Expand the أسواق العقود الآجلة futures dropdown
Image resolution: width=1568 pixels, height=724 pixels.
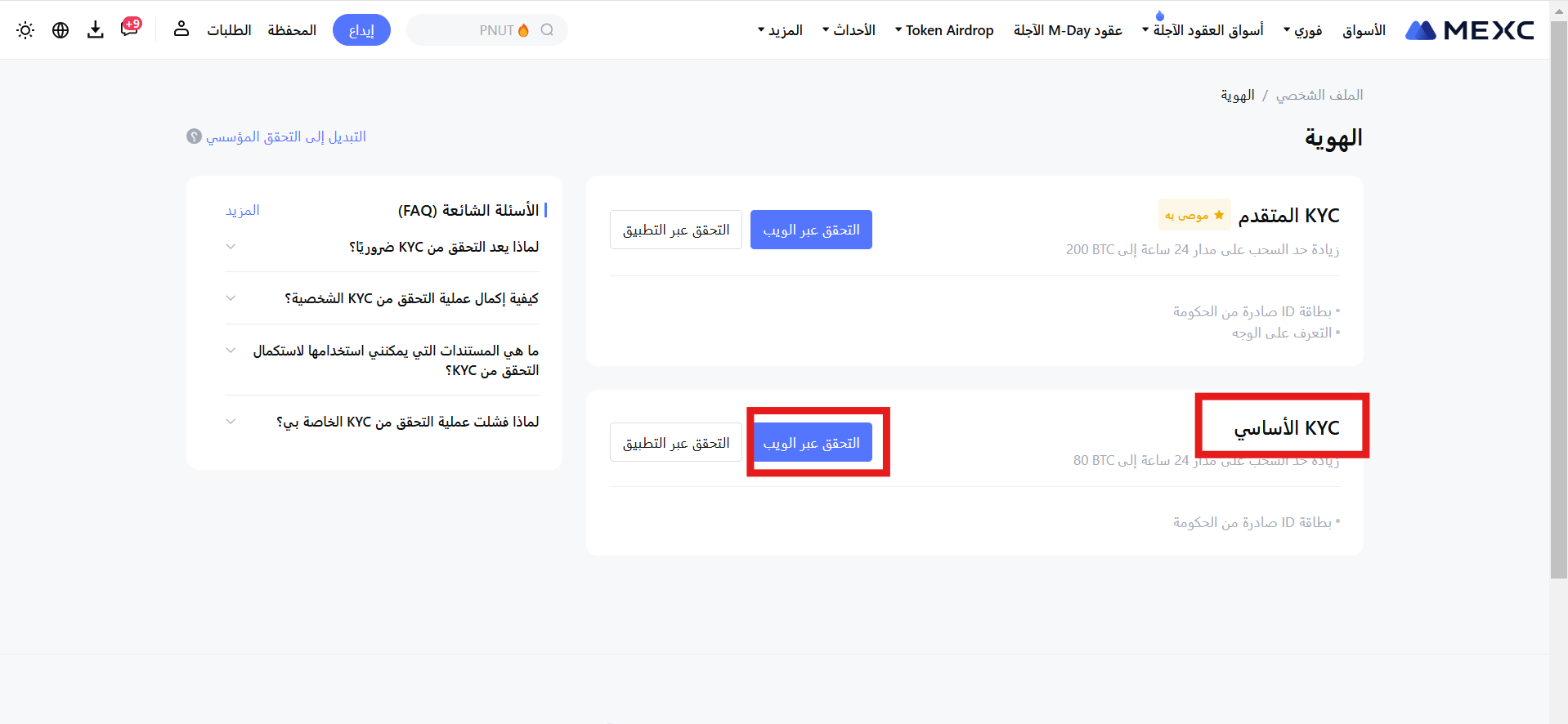(1203, 30)
